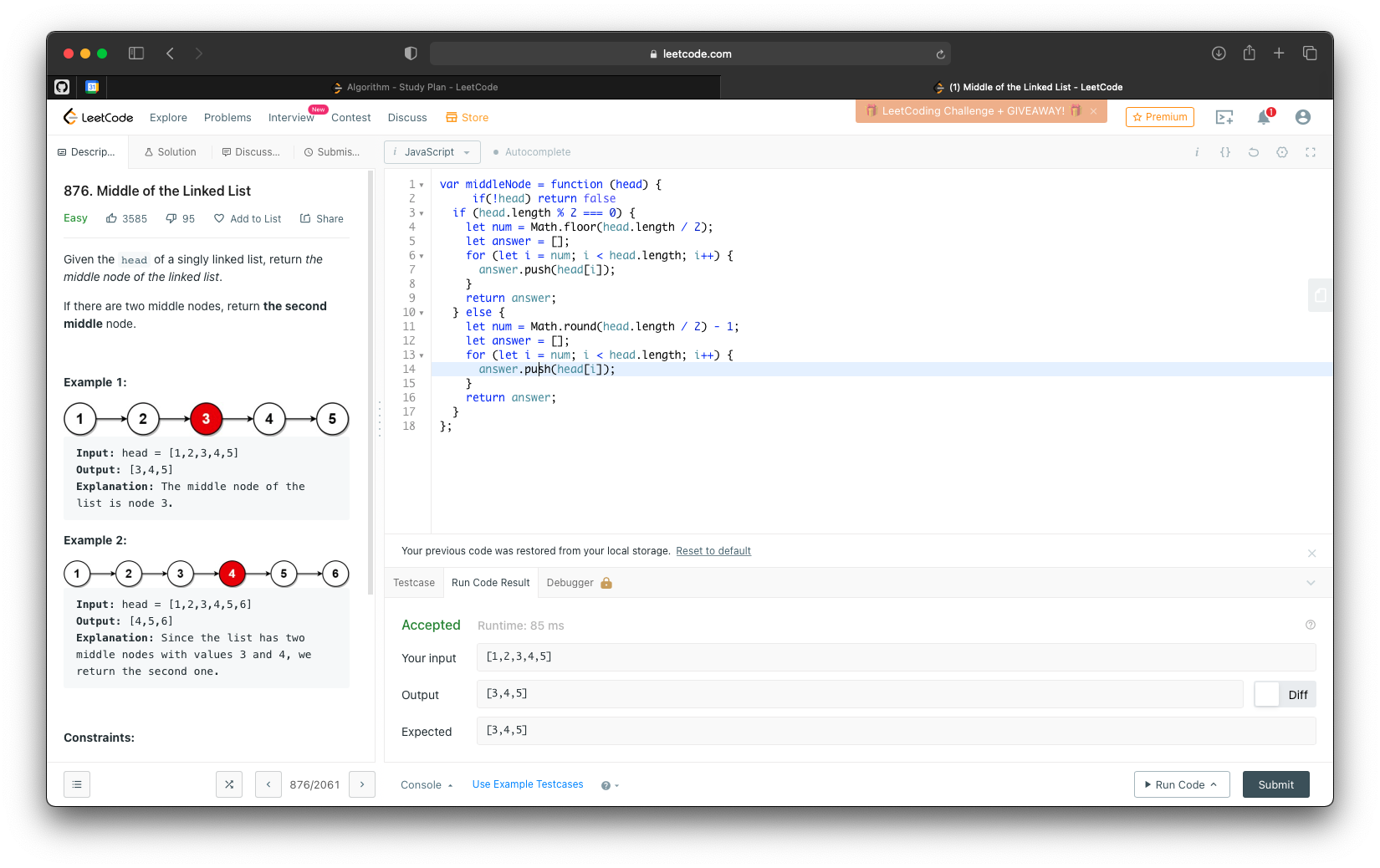Reload the leetcode.com page
Screen dimensions: 1380x868
pyautogui.click(x=940, y=54)
